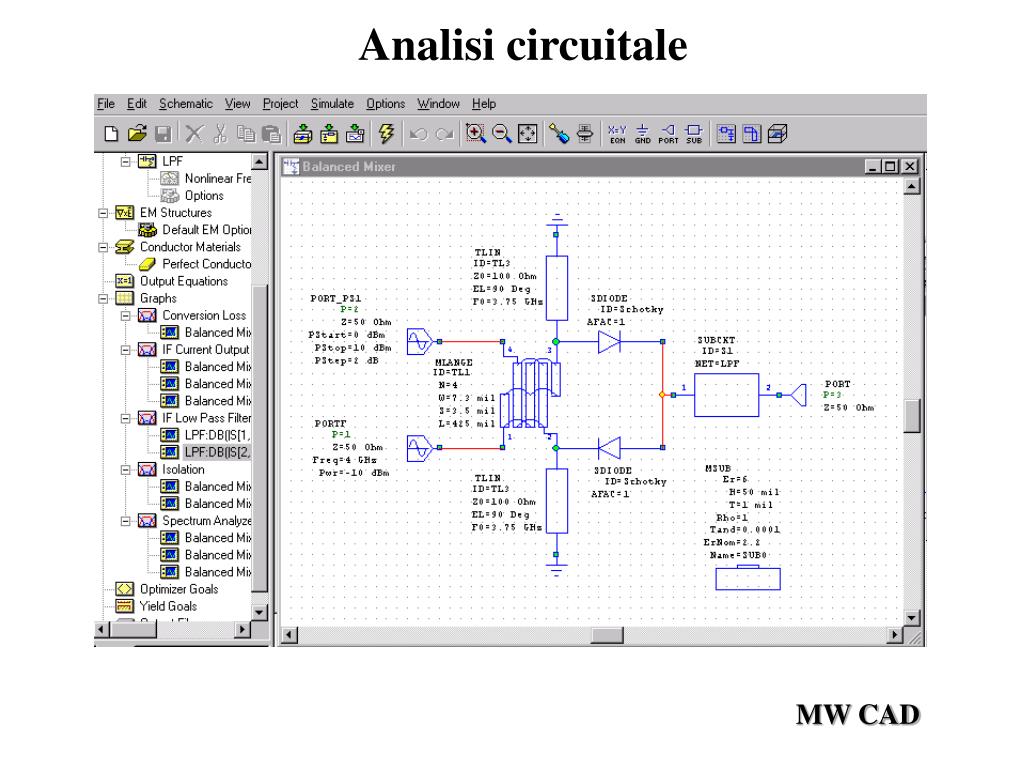Click the project tree horizontal scroll-right arrow
This screenshot has height=768, width=1024.
242,630
